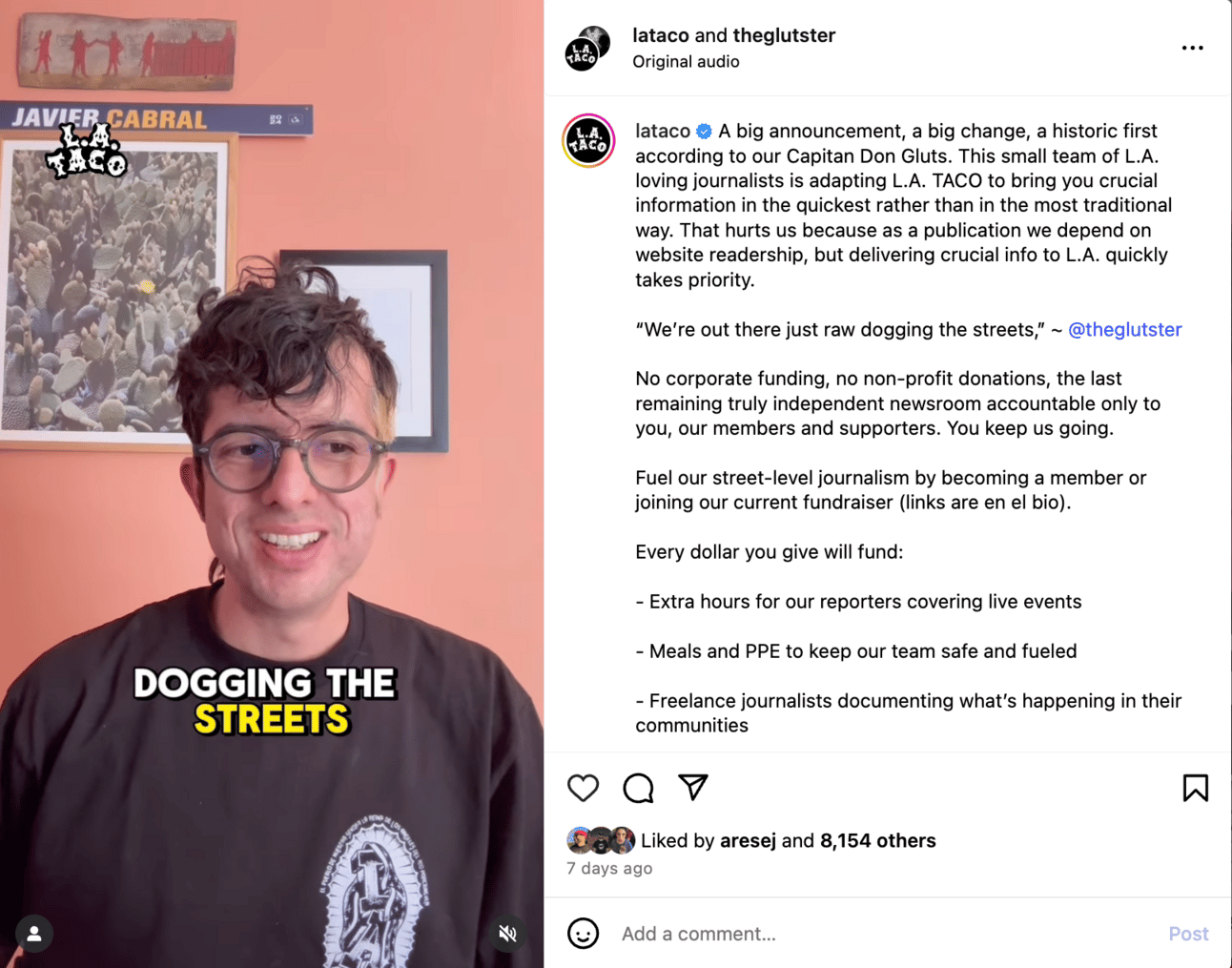The width and height of the screenshot is (1232, 968).
Task: Pause the video by clicking it
Action: tap(272, 484)
